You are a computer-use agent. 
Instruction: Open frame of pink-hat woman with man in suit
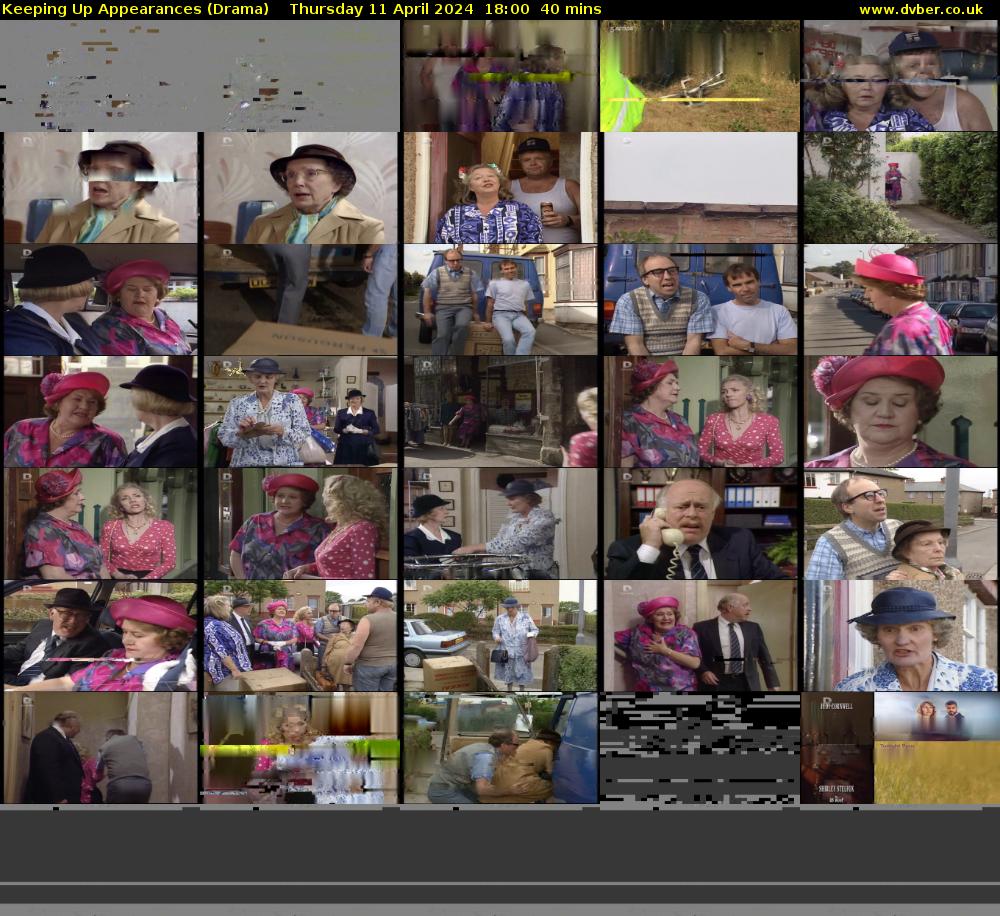(700, 636)
